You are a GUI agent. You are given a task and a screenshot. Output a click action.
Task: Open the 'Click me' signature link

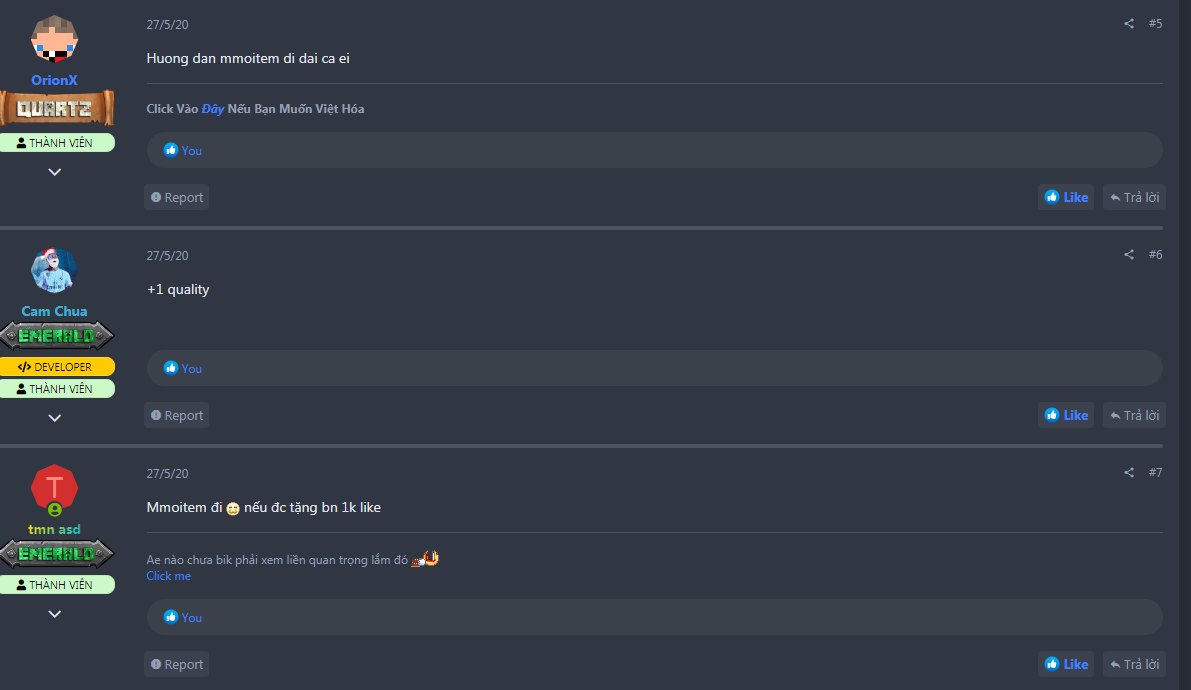(168, 576)
